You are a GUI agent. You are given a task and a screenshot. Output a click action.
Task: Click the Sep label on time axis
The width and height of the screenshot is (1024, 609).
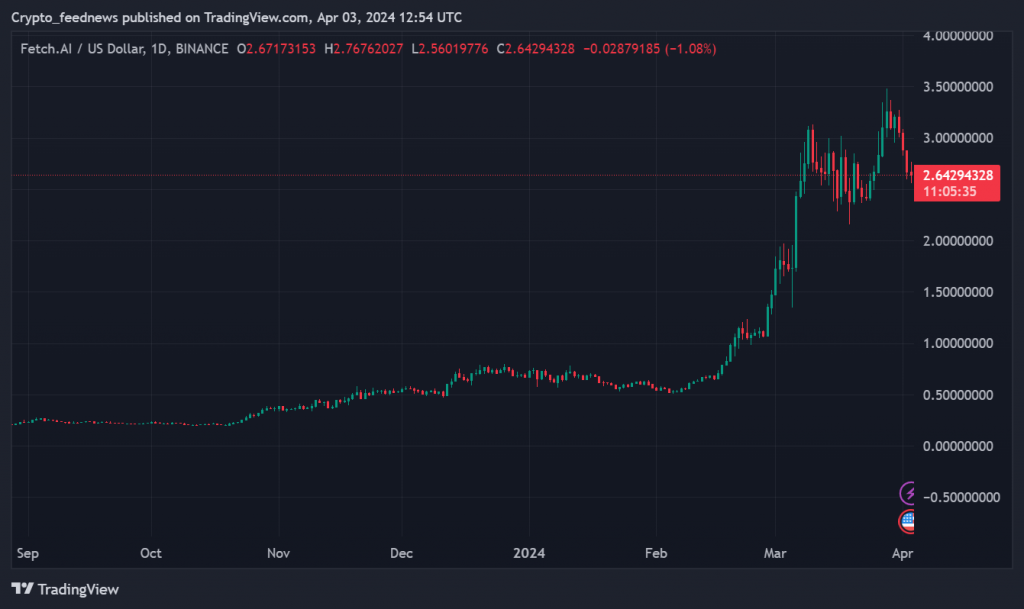point(28,552)
